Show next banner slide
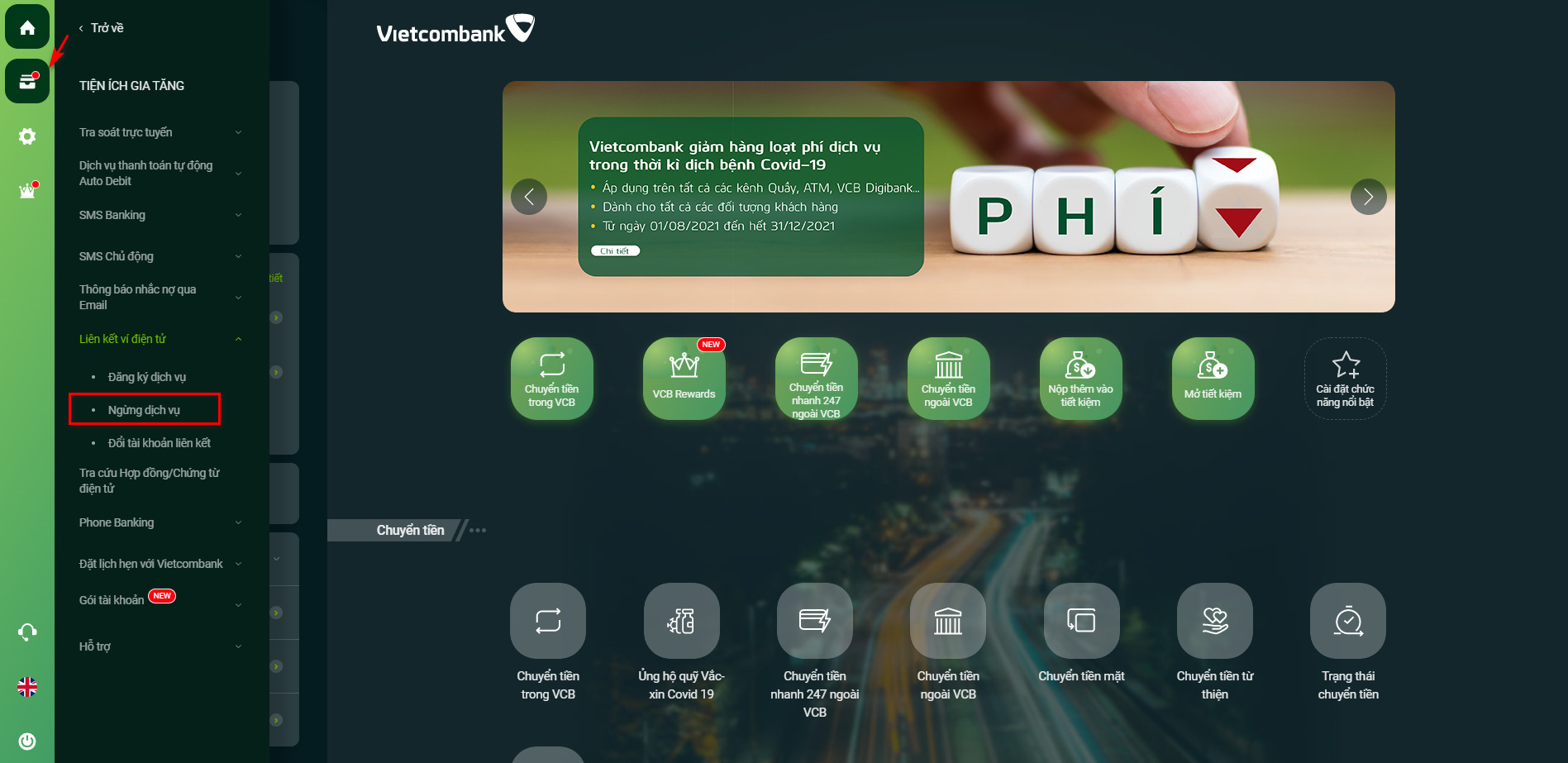Image resolution: width=1568 pixels, height=763 pixels. [x=1369, y=197]
